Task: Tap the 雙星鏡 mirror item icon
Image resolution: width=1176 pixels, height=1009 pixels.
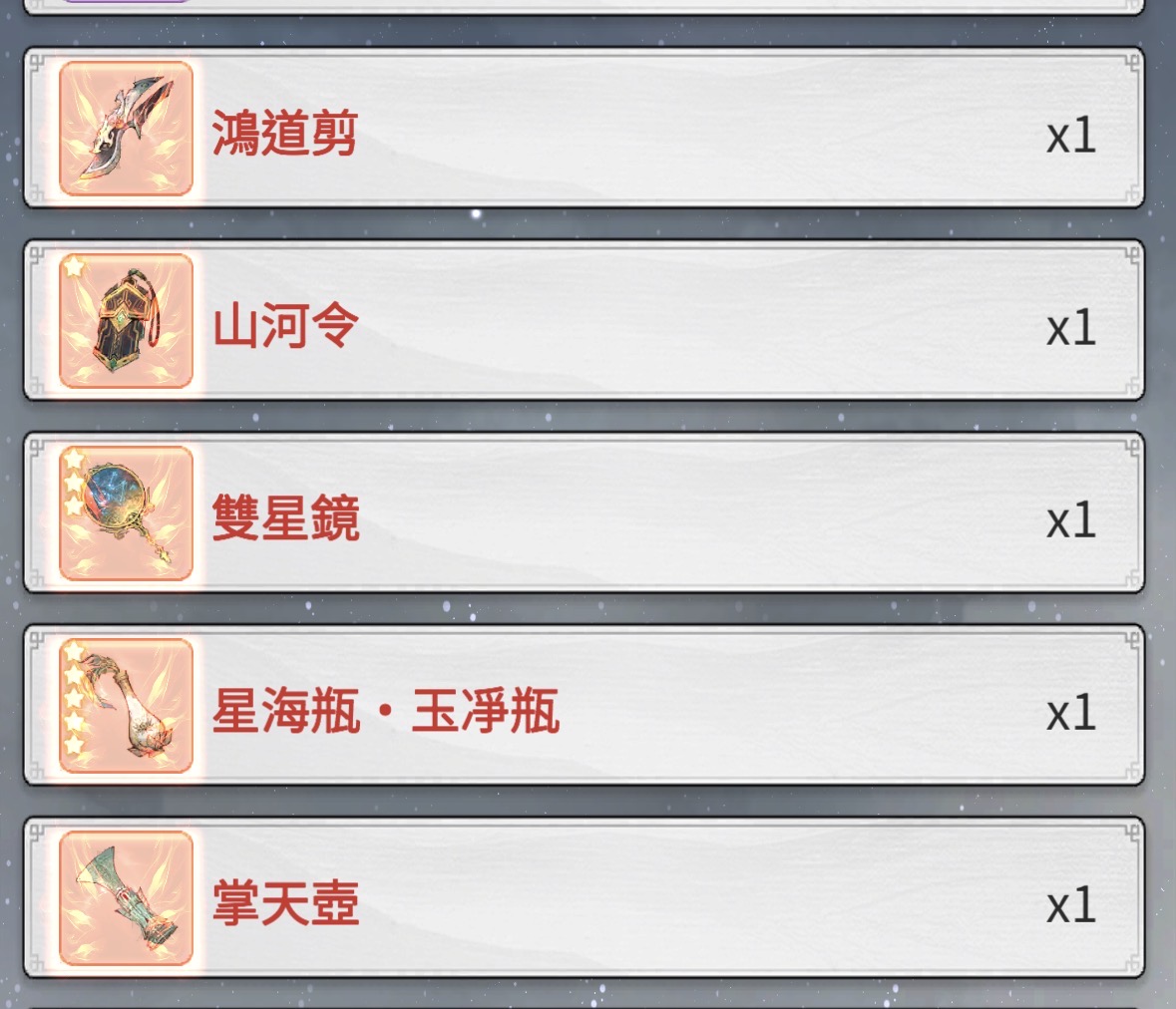Action: [126, 513]
